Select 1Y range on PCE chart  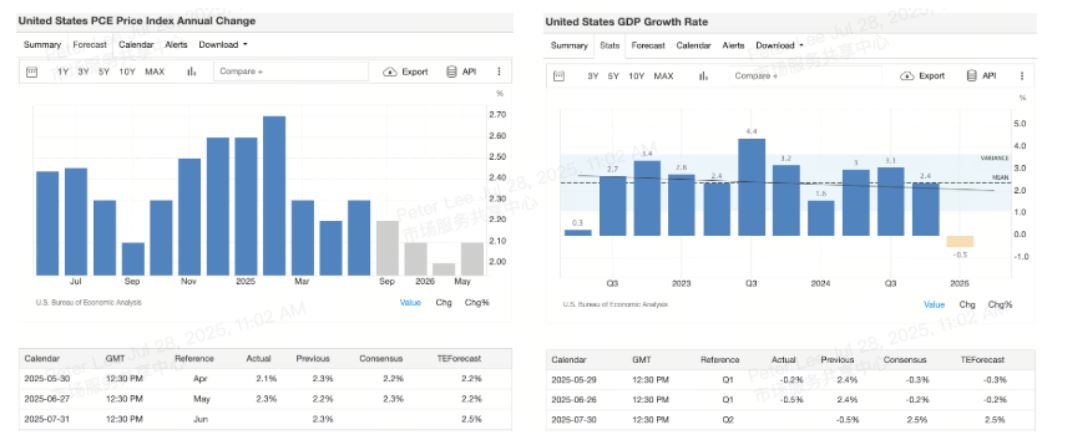[x=63, y=72]
